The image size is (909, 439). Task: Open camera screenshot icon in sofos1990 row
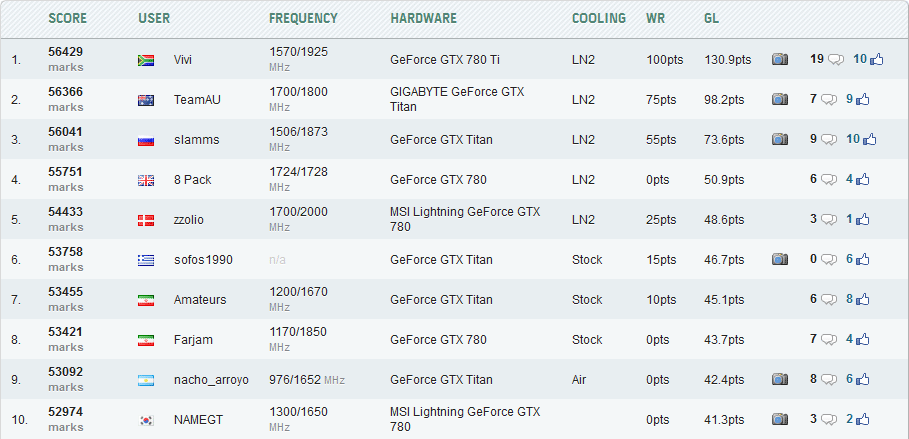point(780,259)
